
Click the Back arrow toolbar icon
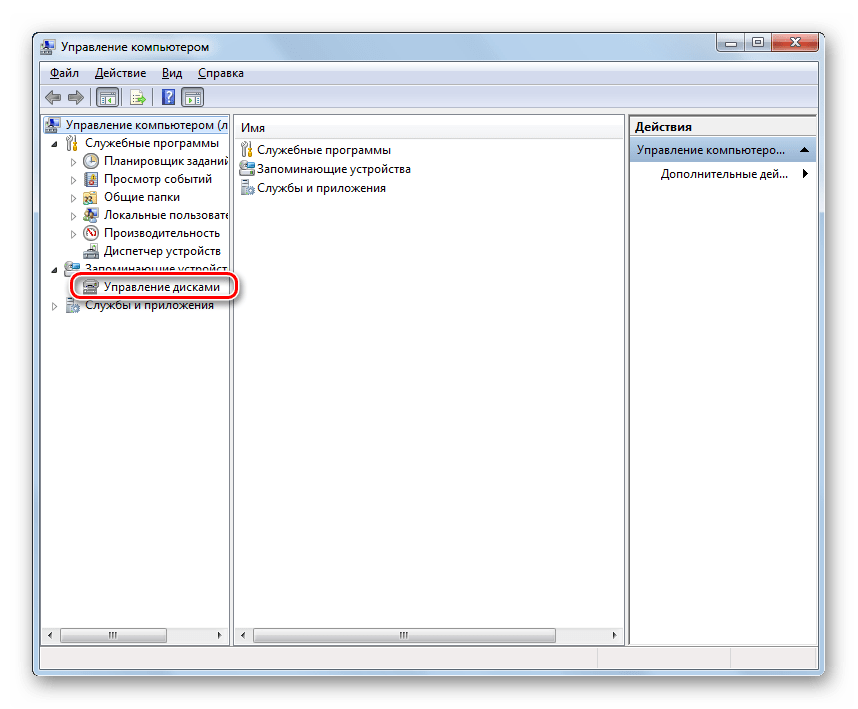coord(53,98)
